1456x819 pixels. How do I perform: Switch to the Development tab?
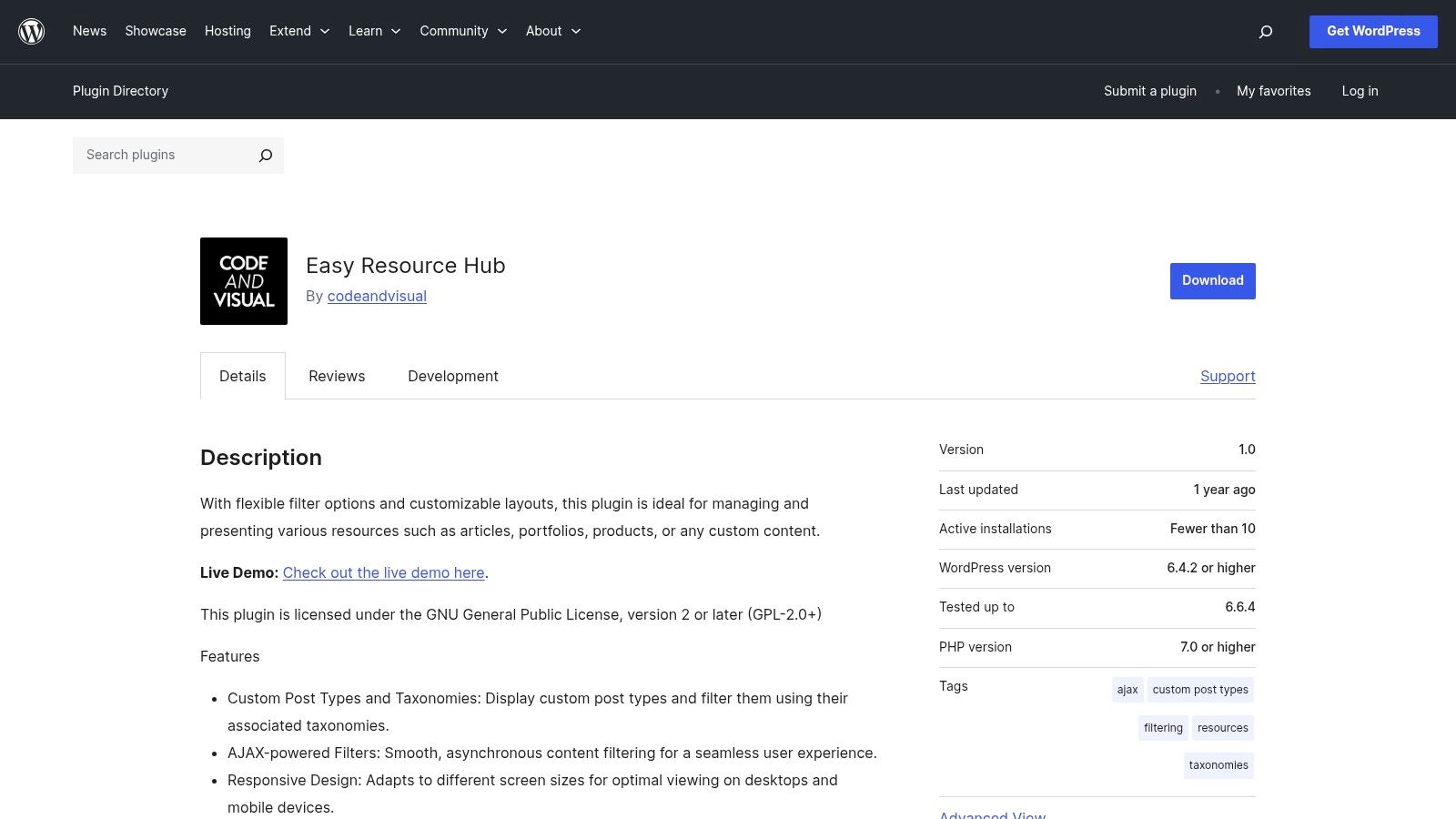[x=452, y=376]
